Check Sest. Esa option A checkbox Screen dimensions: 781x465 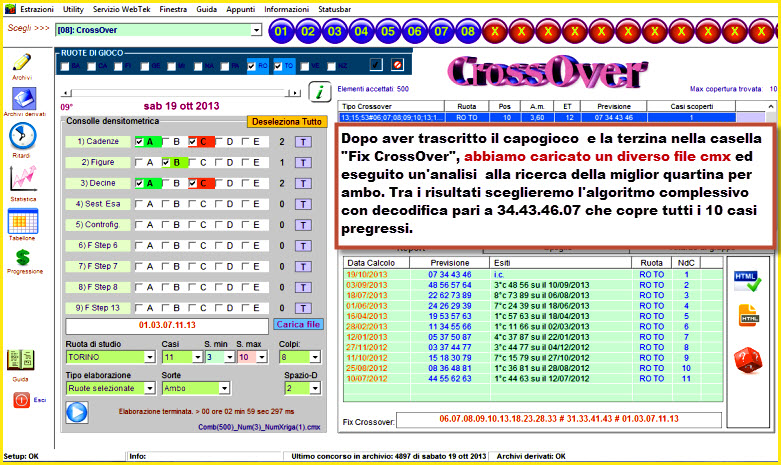tap(139, 204)
